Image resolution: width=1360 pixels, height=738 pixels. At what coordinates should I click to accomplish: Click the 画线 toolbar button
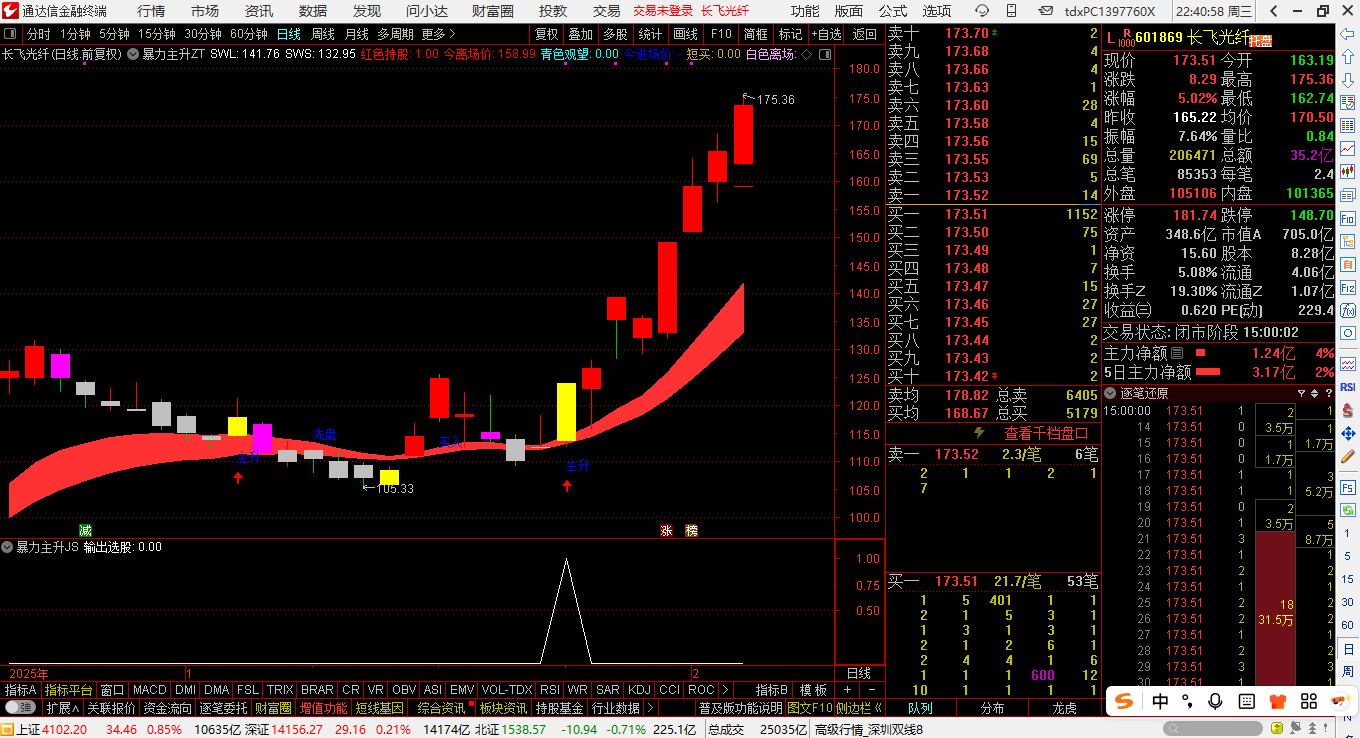pos(686,34)
